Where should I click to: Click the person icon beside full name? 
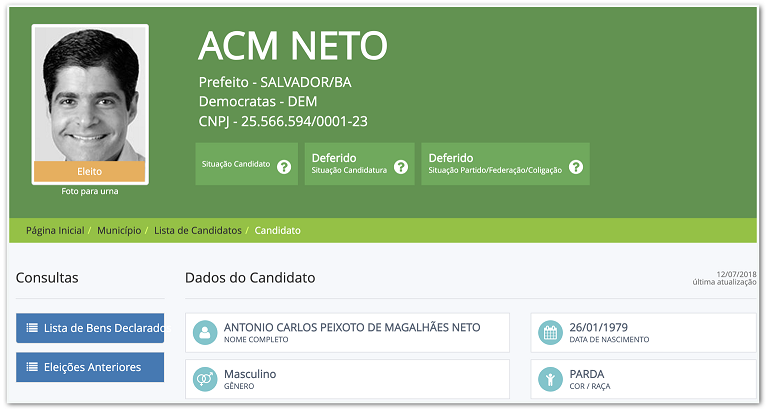pyautogui.click(x=204, y=332)
